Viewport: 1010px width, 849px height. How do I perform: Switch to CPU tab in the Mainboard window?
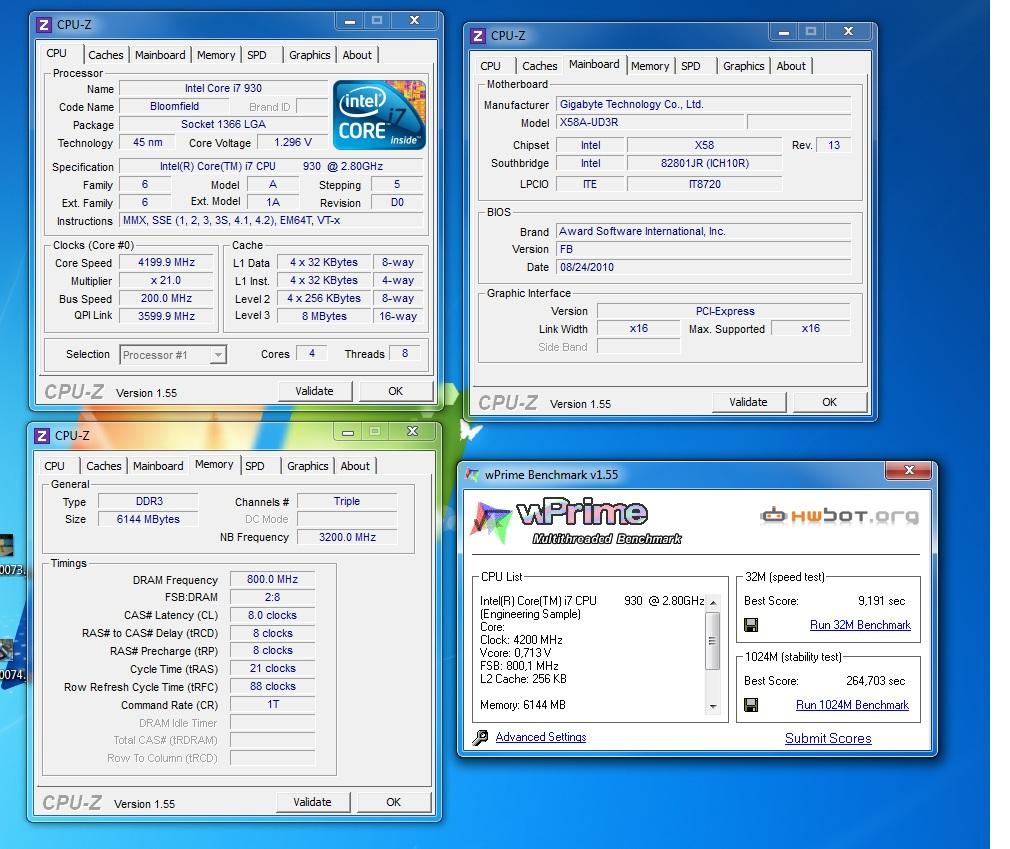[490, 66]
